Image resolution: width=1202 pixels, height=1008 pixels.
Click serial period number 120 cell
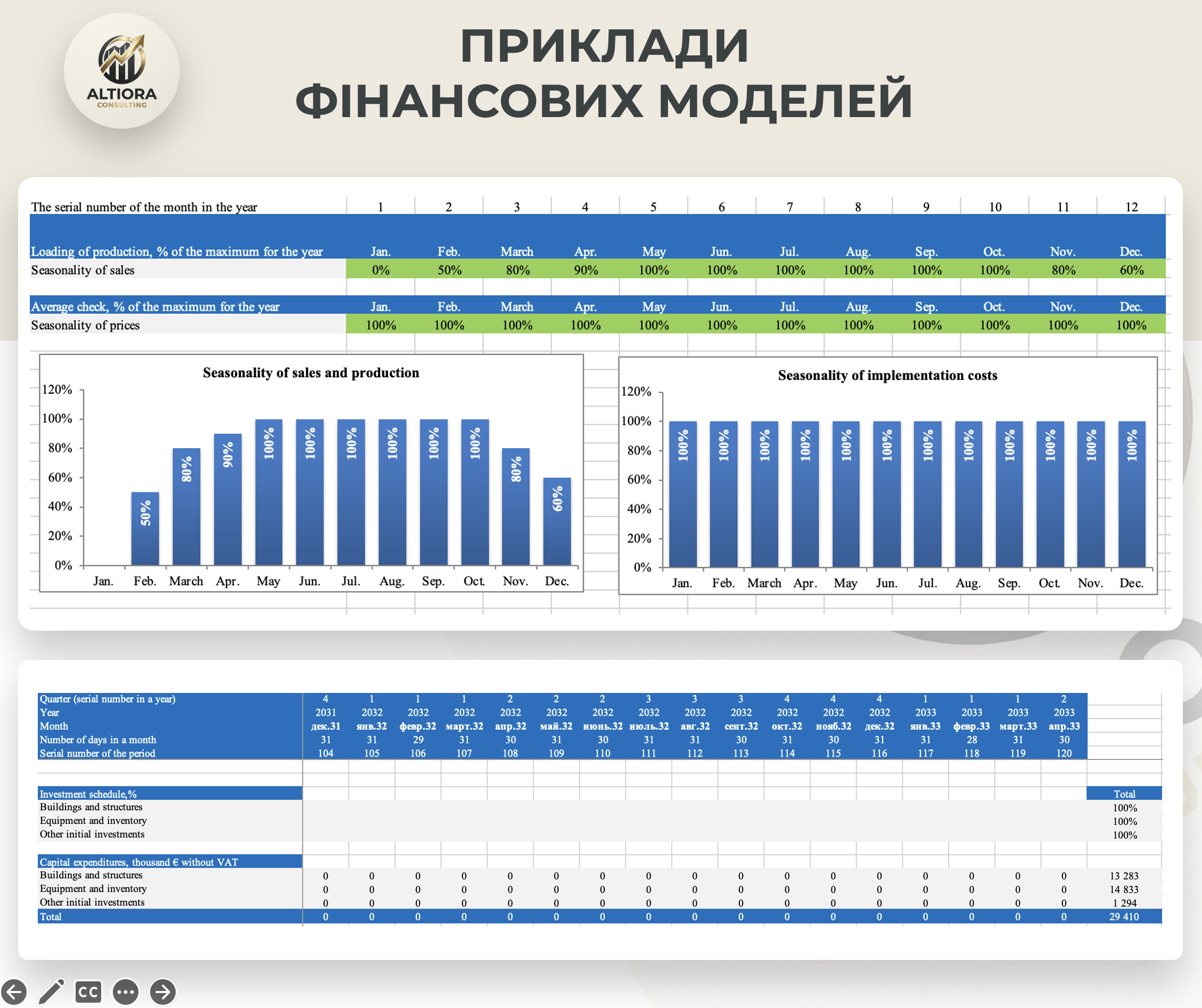coord(1064,753)
